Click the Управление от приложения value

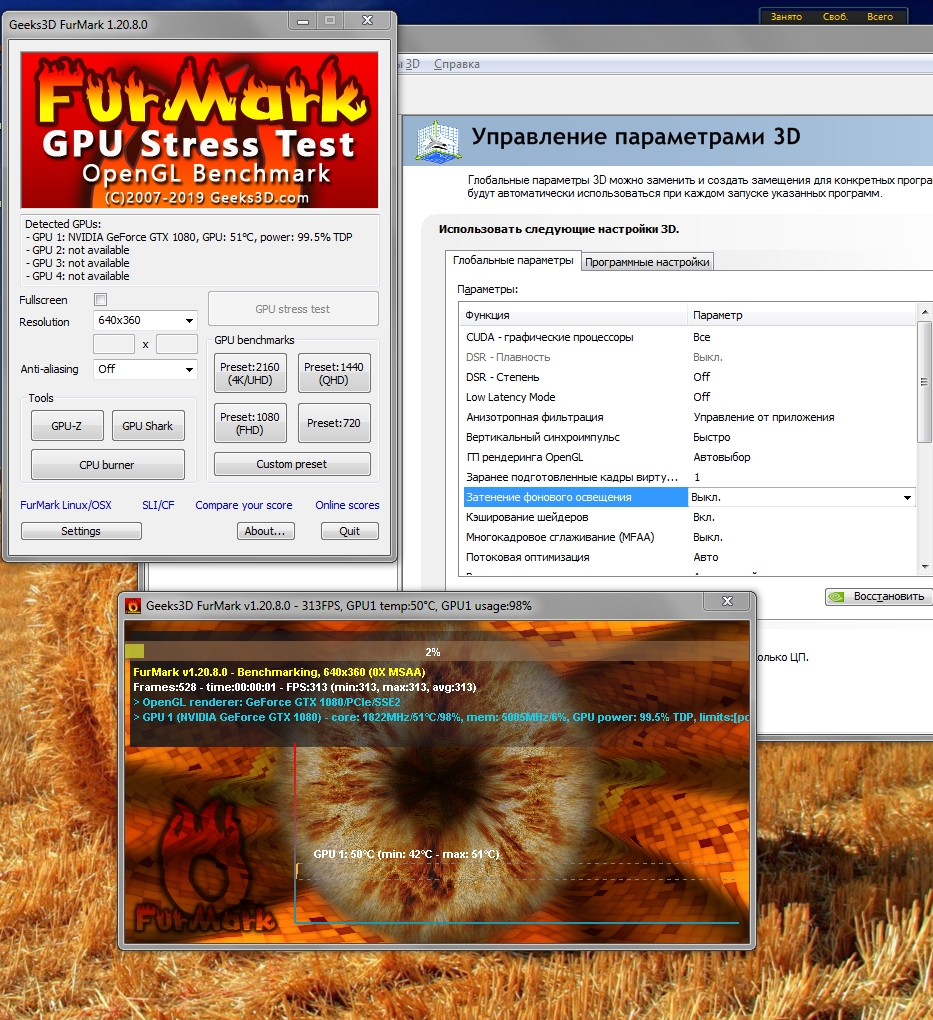764,417
